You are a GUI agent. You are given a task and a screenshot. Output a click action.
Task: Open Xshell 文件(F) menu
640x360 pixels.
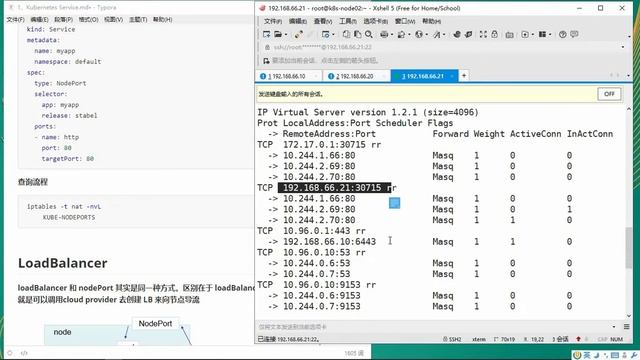point(273,21)
